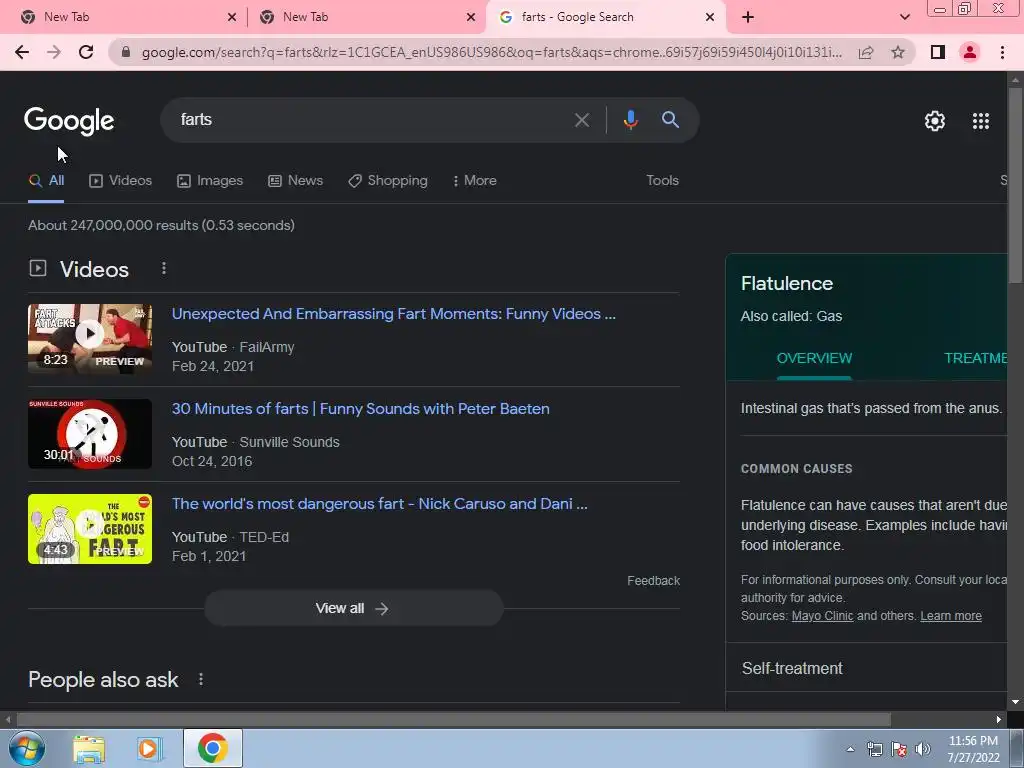This screenshot has width=1024, height=768.
Task: Open the taskbar clock showing 11:56 PM
Action: pyautogui.click(x=973, y=749)
